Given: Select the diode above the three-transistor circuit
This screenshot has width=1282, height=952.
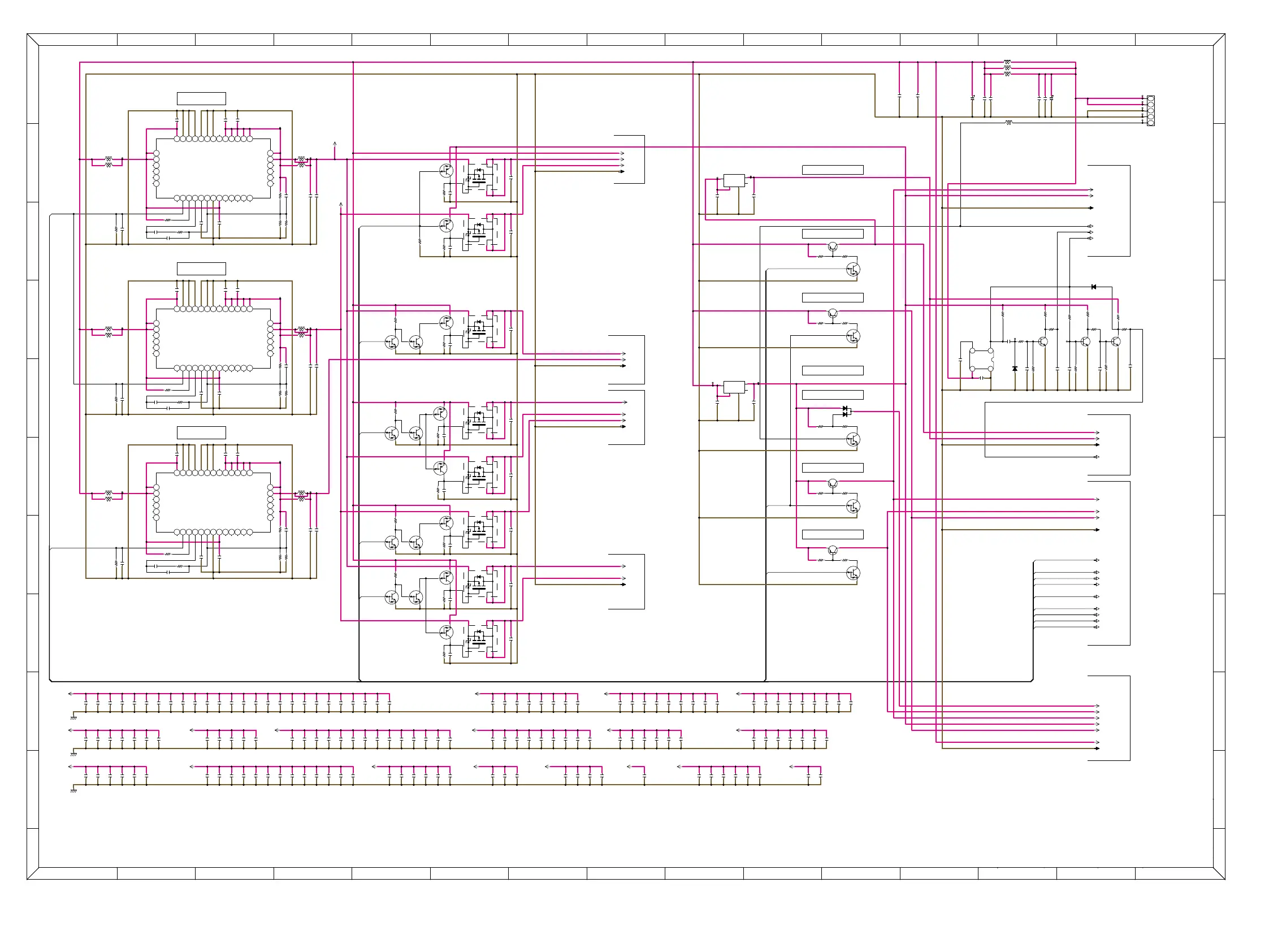Looking at the screenshot, I should (1093, 287).
